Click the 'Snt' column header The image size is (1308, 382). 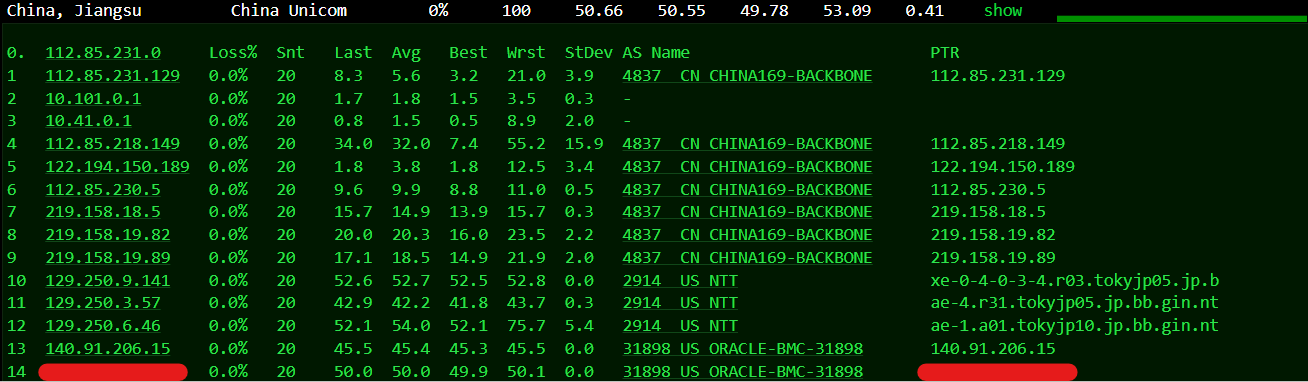[291, 52]
